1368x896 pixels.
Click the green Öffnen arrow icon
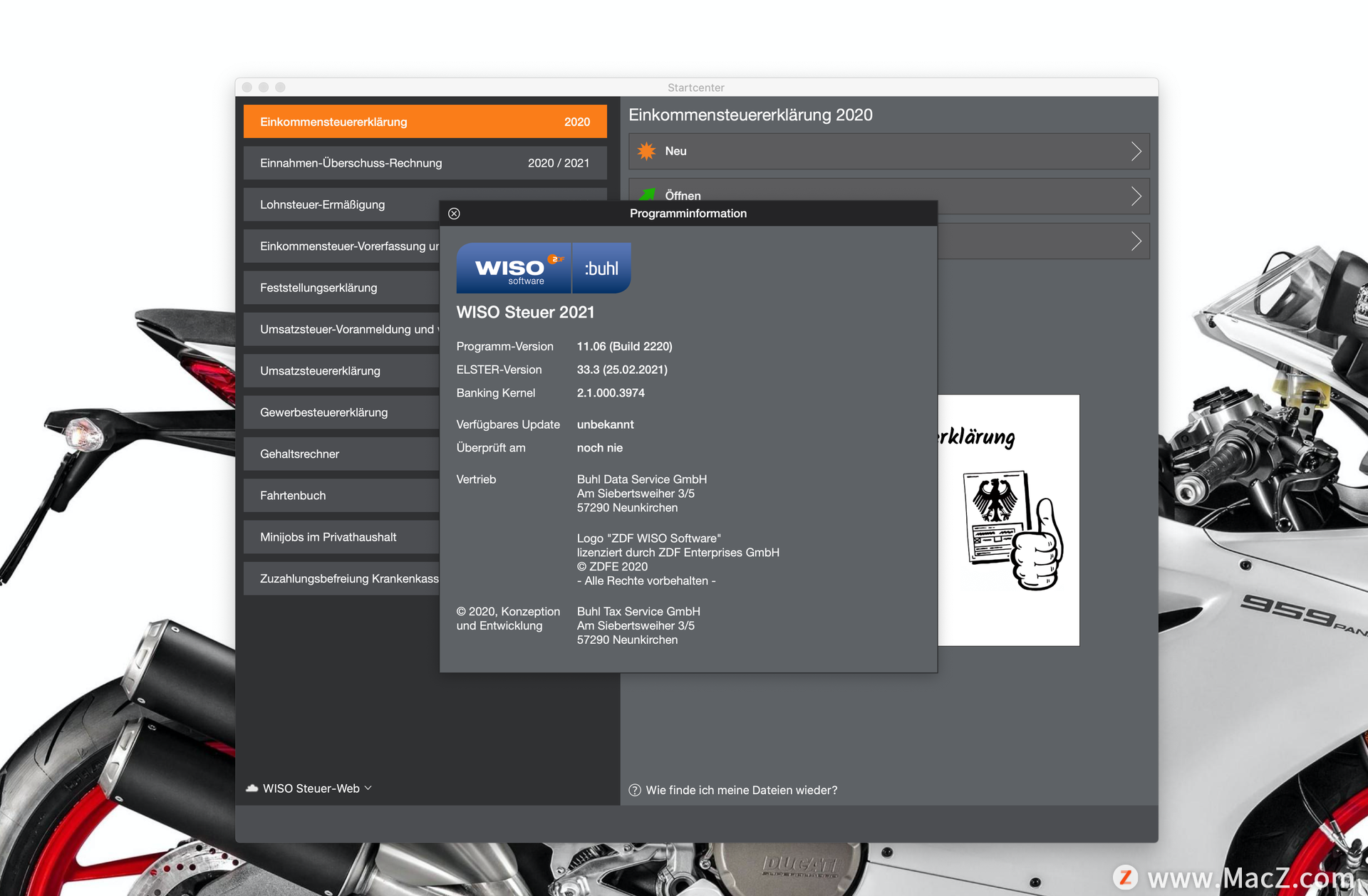tap(647, 194)
